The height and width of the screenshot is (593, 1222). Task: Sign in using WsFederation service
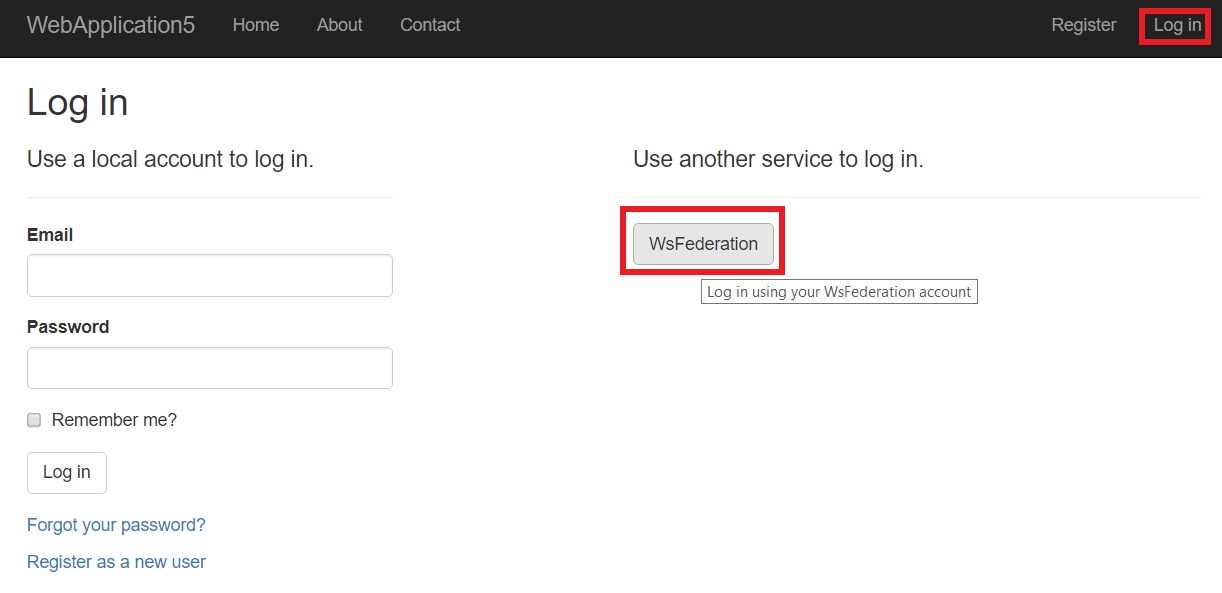703,243
